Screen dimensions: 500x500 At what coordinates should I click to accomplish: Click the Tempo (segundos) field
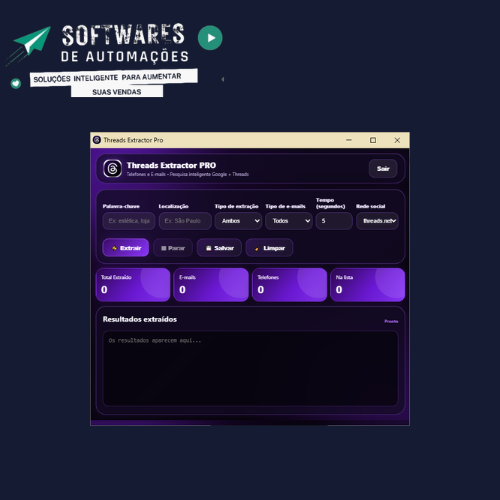[x=334, y=221]
